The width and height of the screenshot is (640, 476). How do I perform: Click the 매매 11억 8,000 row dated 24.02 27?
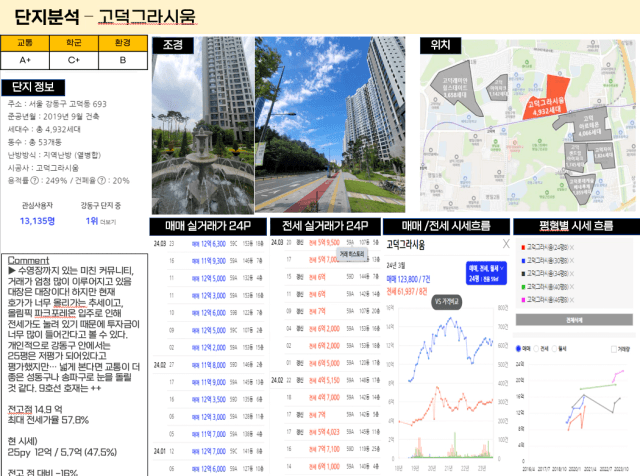[209, 365]
